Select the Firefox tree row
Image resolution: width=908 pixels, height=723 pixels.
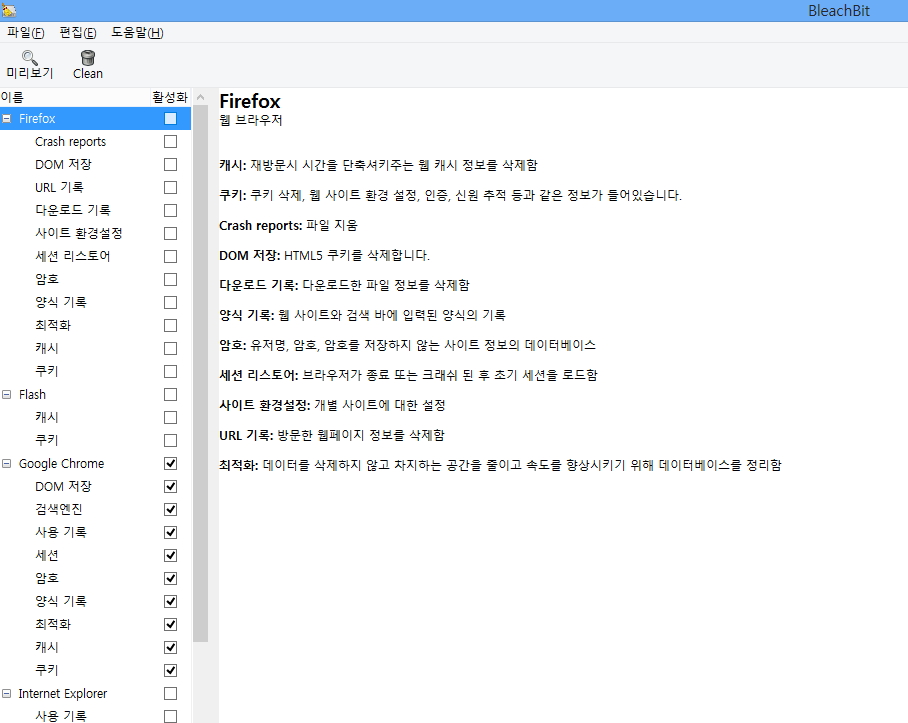96,119
